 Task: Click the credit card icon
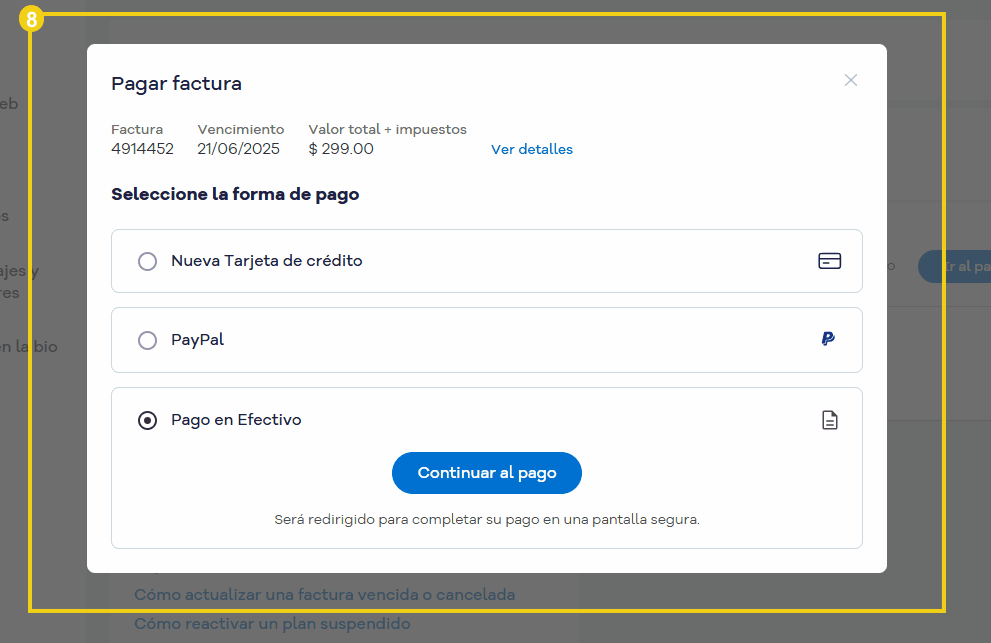(x=829, y=261)
